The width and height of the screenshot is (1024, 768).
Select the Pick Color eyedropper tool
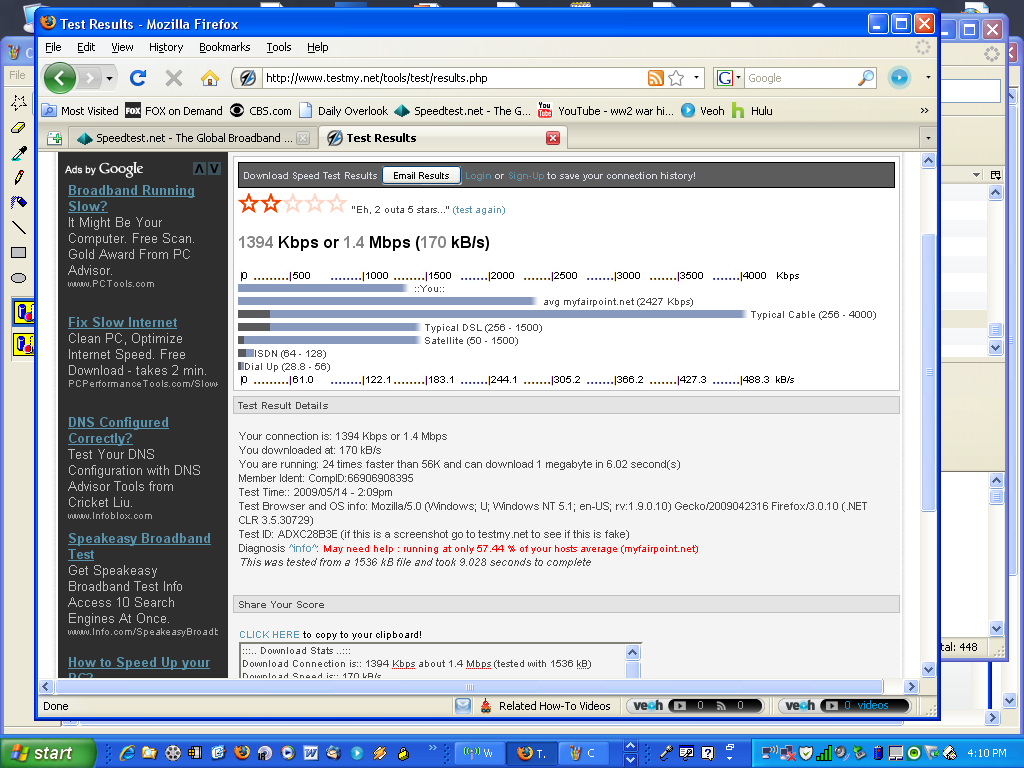pyautogui.click(x=18, y=153)
